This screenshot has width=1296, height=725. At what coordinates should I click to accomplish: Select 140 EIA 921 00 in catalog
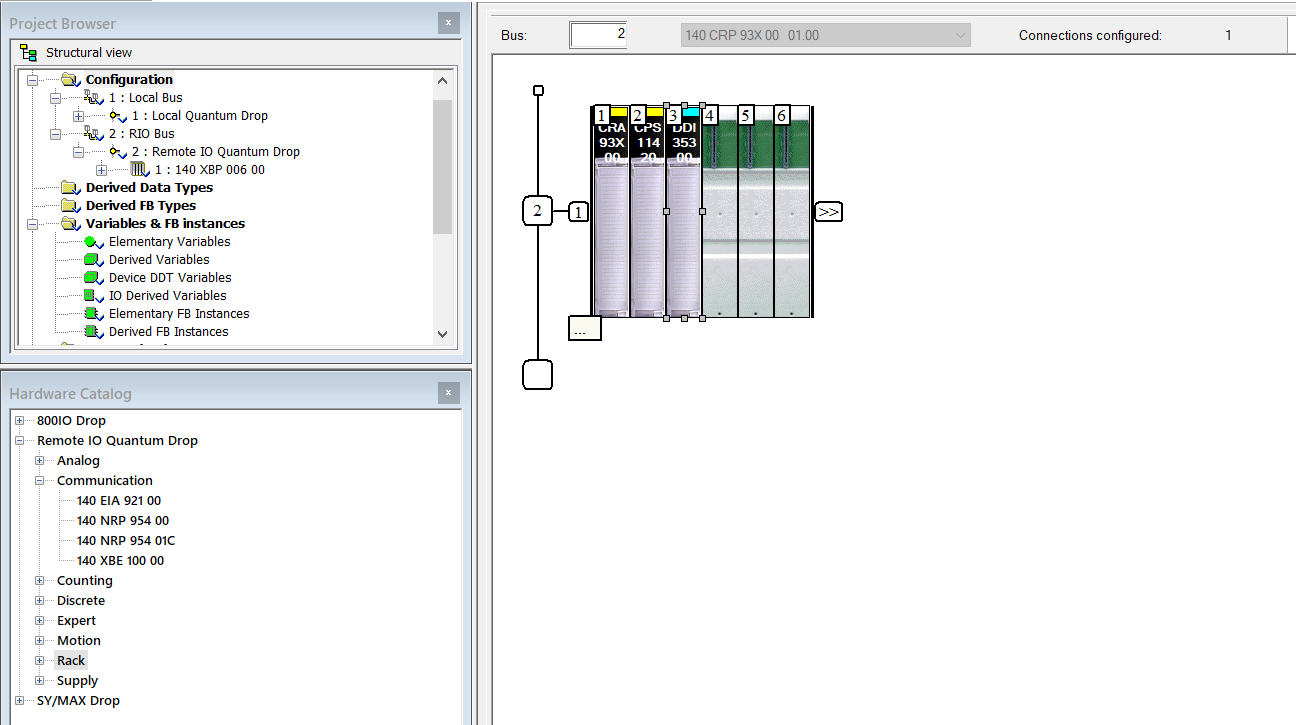tap(119, 500)
